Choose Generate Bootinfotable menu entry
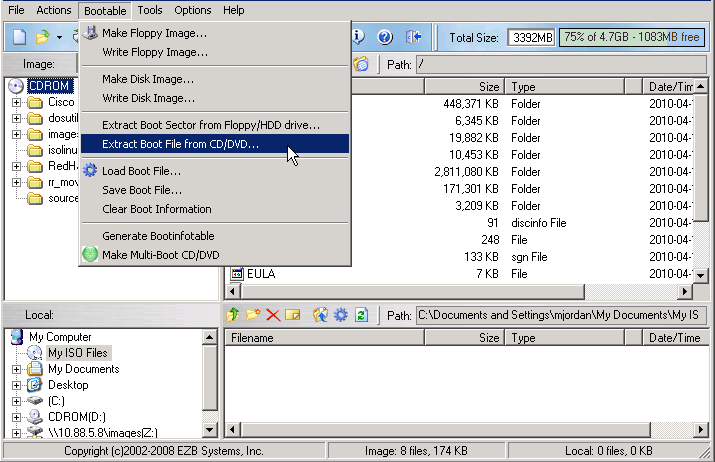The height and width of the screenshot is (462, 715). point(214,236)
